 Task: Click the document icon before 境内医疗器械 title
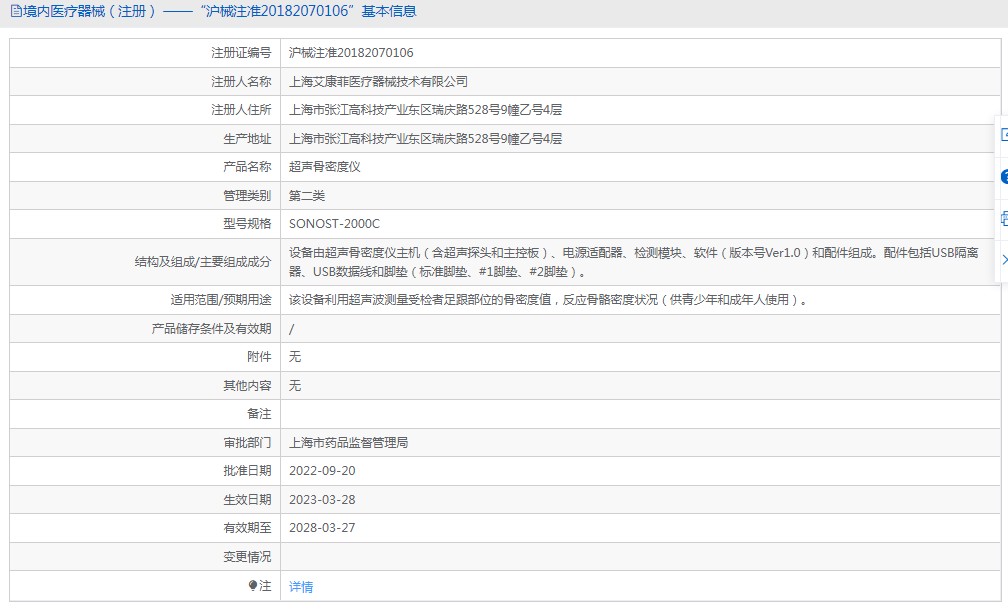pyautogui.click(x=16, y=12)
